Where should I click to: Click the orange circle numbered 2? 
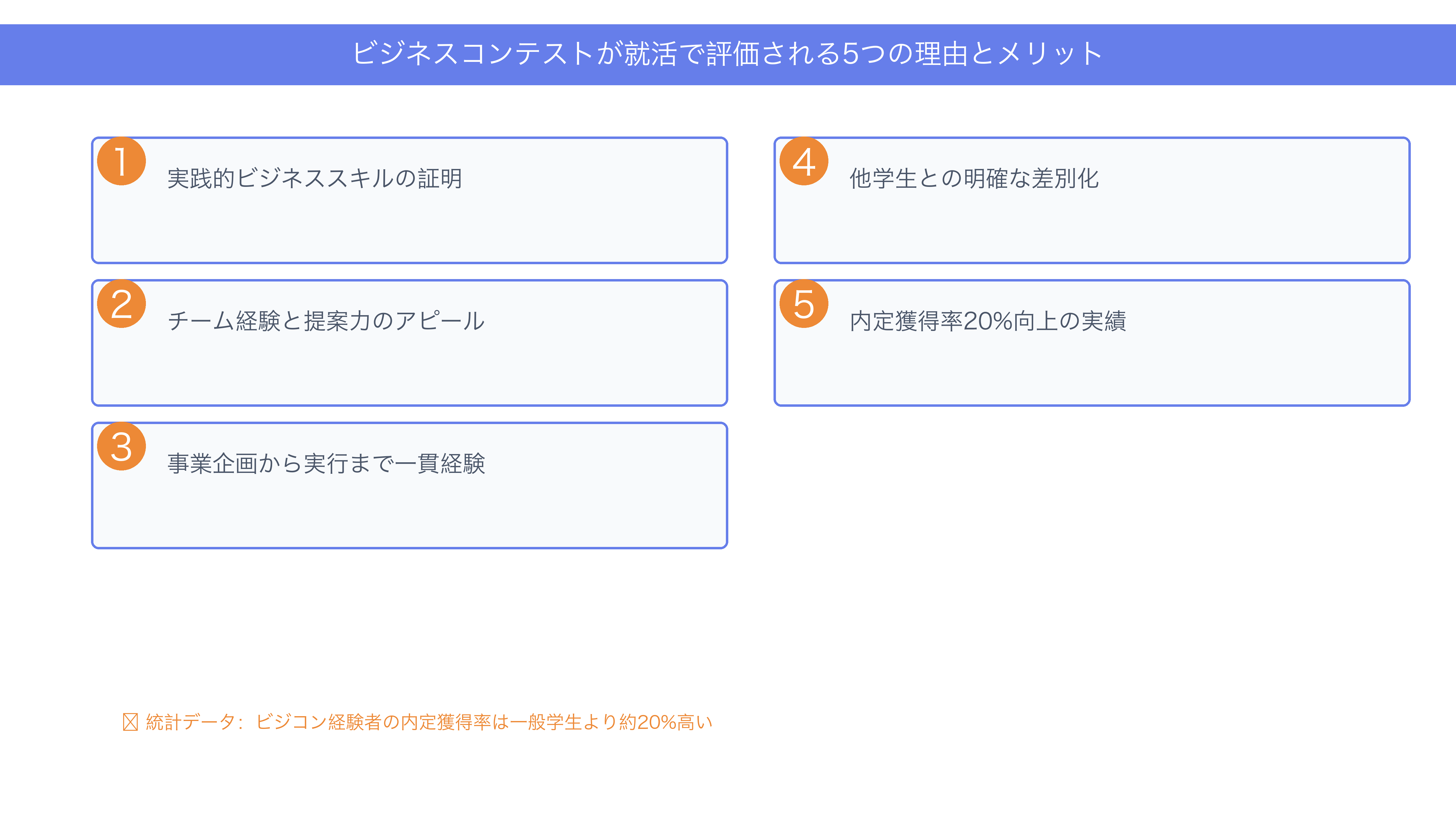[x=122, y=304]
